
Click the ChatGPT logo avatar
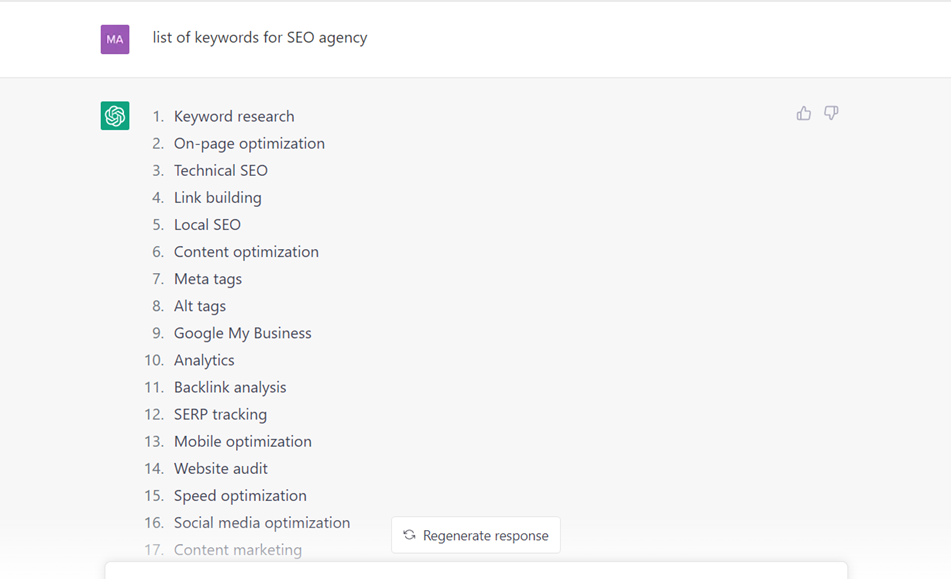[115, 116]
